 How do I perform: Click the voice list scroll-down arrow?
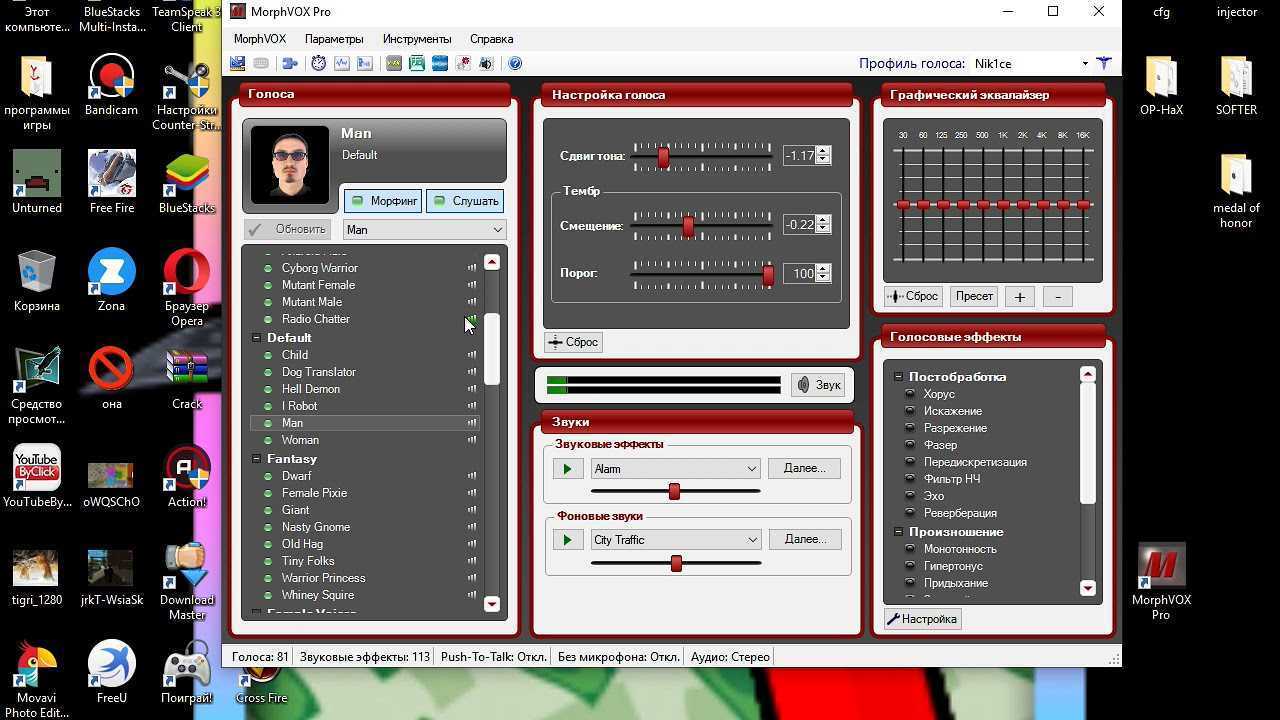click(x=491, y=604)
